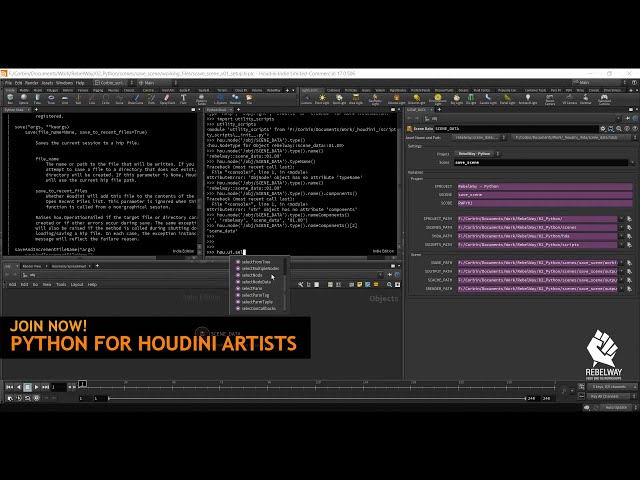
Task: Select the Sphere shelf tool
Action: click(24, 98)
